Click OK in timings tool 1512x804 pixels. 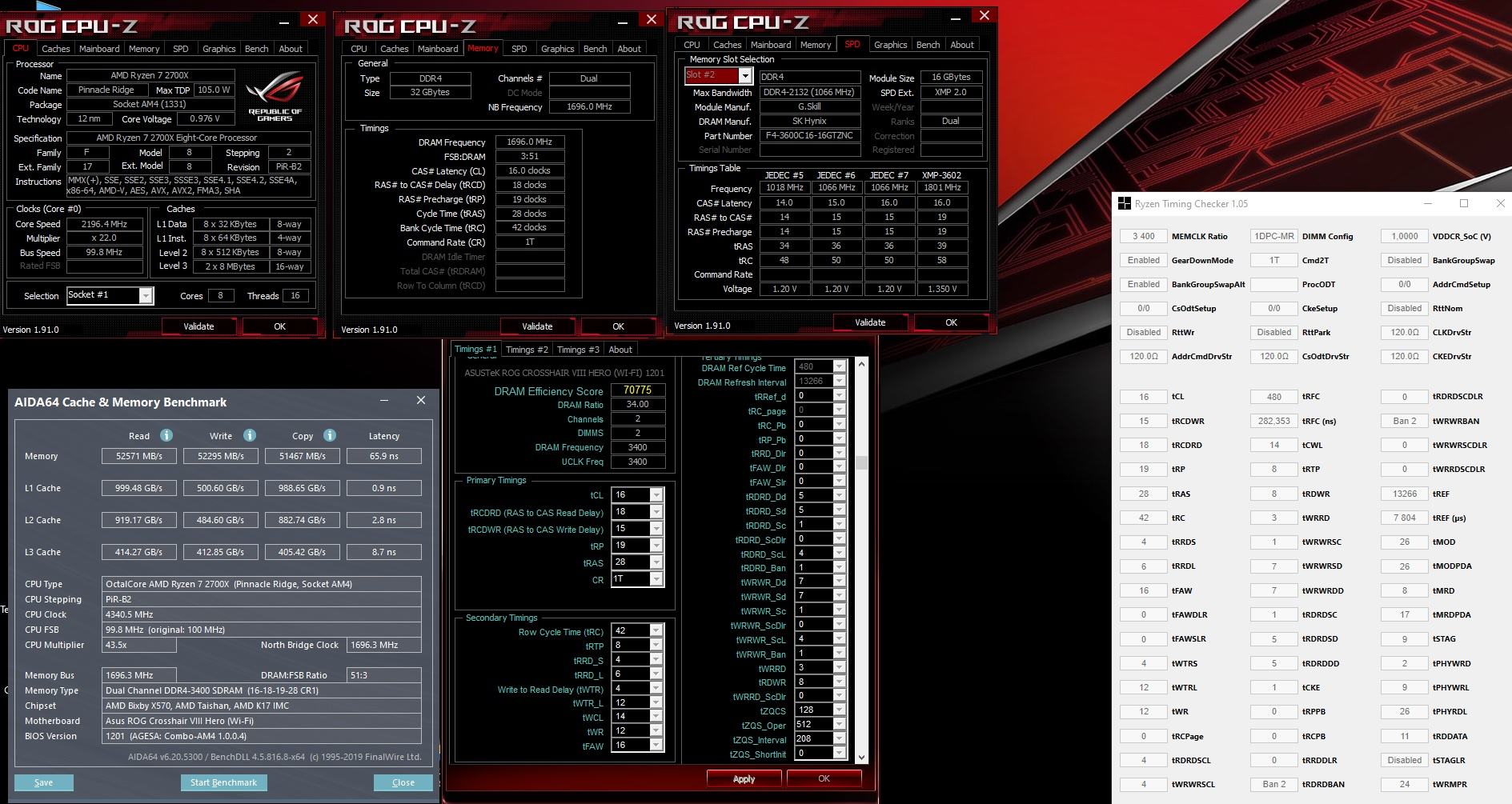tap(824, 778)
